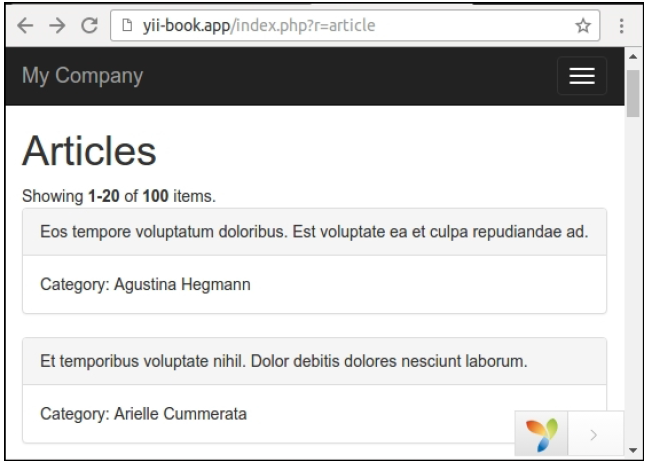
Task: Expand the Yii debug toolbar chevron
Action: pos(594,435)
